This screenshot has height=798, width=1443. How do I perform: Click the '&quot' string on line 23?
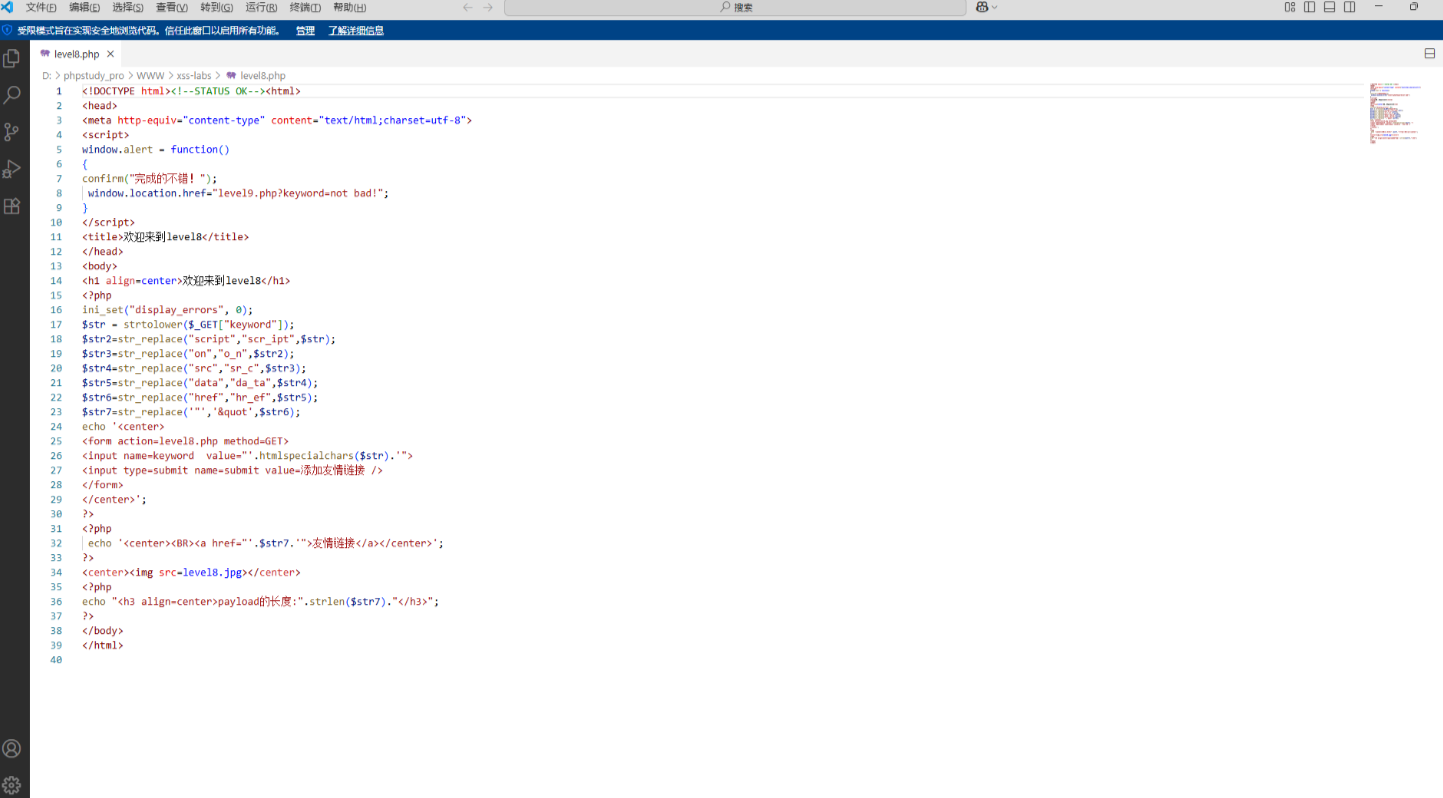tap(232, 412)
